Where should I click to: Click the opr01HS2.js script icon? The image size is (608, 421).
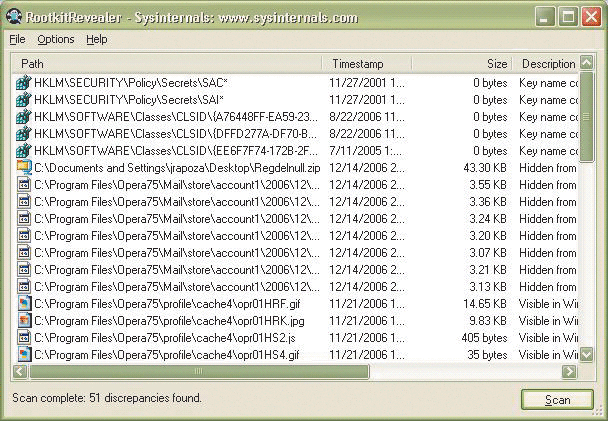click(24, 338)
